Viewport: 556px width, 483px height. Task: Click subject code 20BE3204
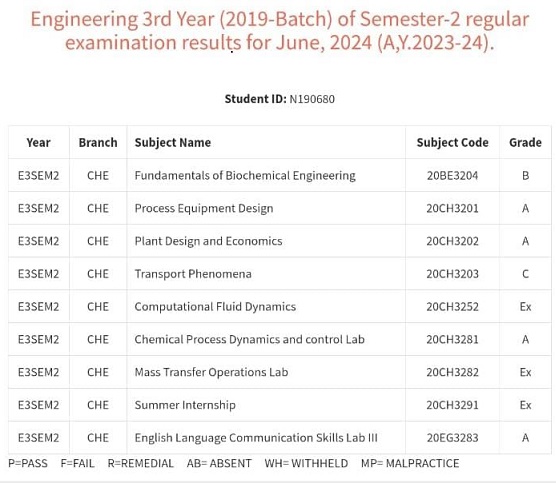(452, 176)
